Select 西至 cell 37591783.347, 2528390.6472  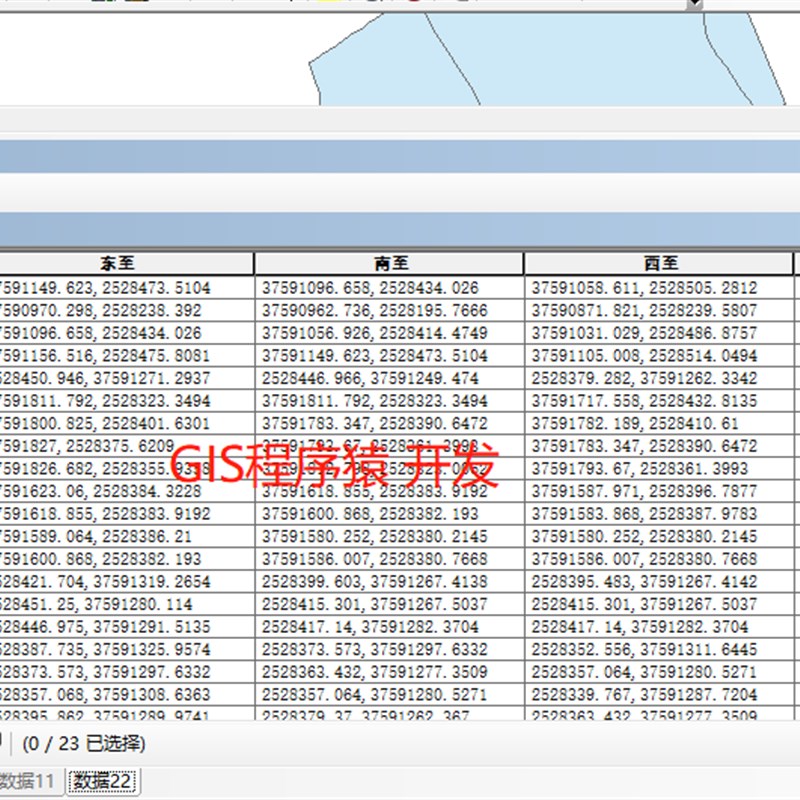(659, 446)
